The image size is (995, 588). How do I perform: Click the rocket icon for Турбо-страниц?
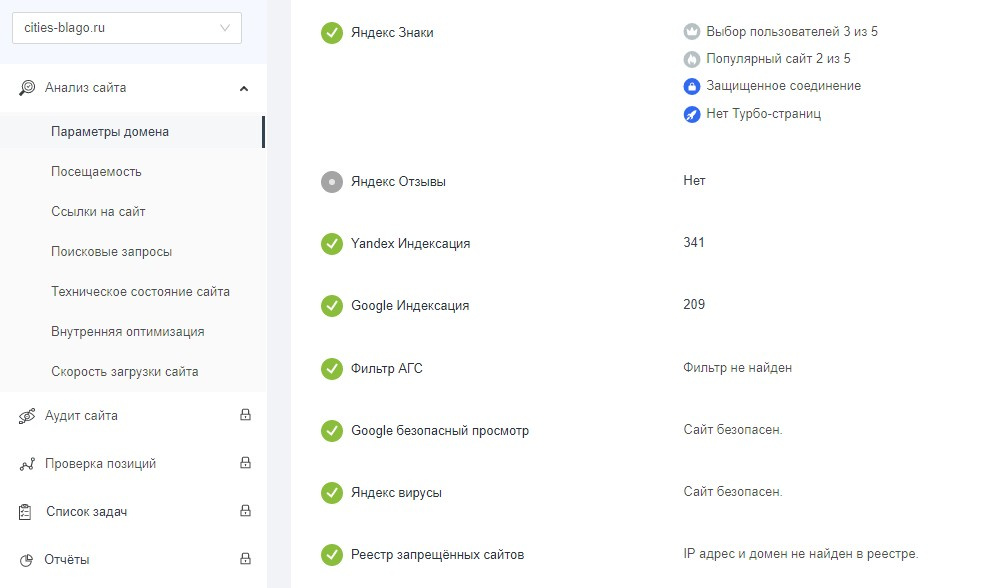(692, 115)
